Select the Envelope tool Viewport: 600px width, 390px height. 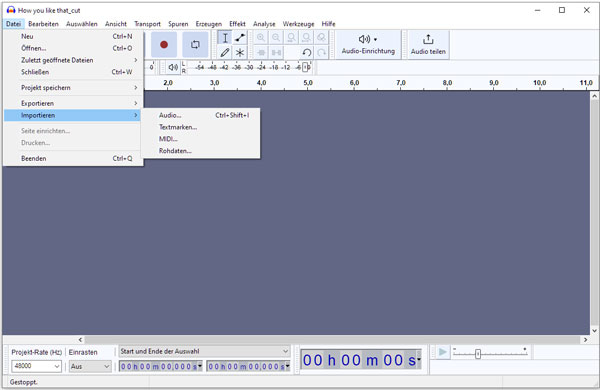[x=240, y=38]
